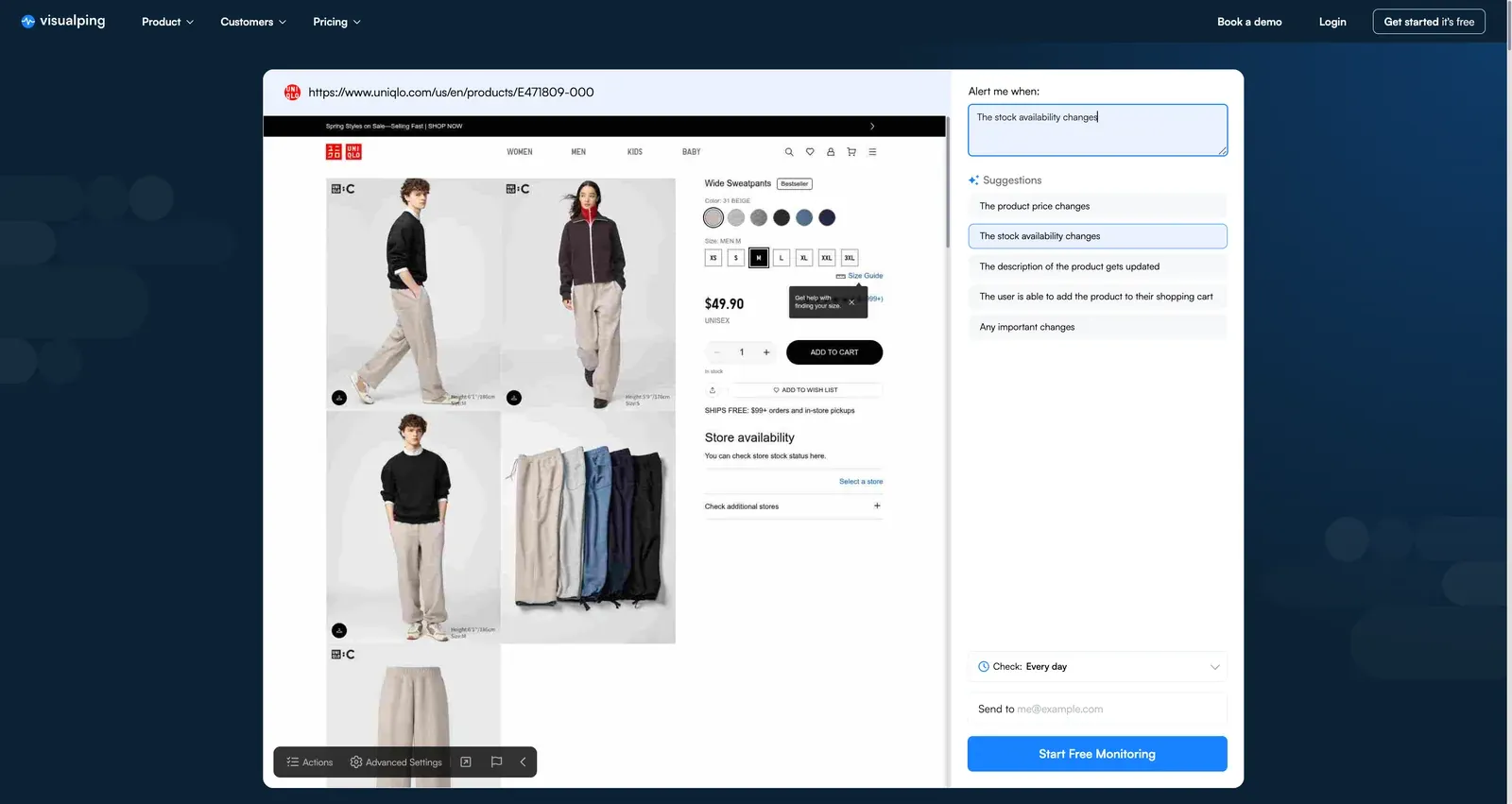Select the KIDS tab
The image size is (1512, 804).
[x=635, y=152]
